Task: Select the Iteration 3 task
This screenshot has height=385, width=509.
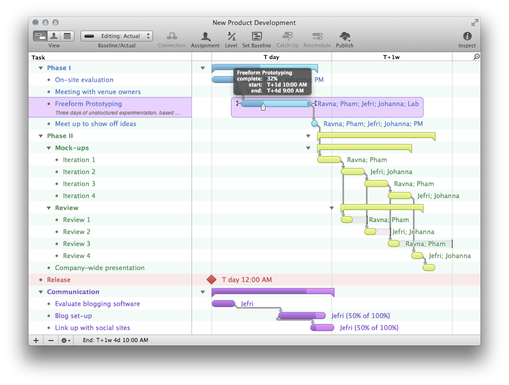Action: point(79,184)
